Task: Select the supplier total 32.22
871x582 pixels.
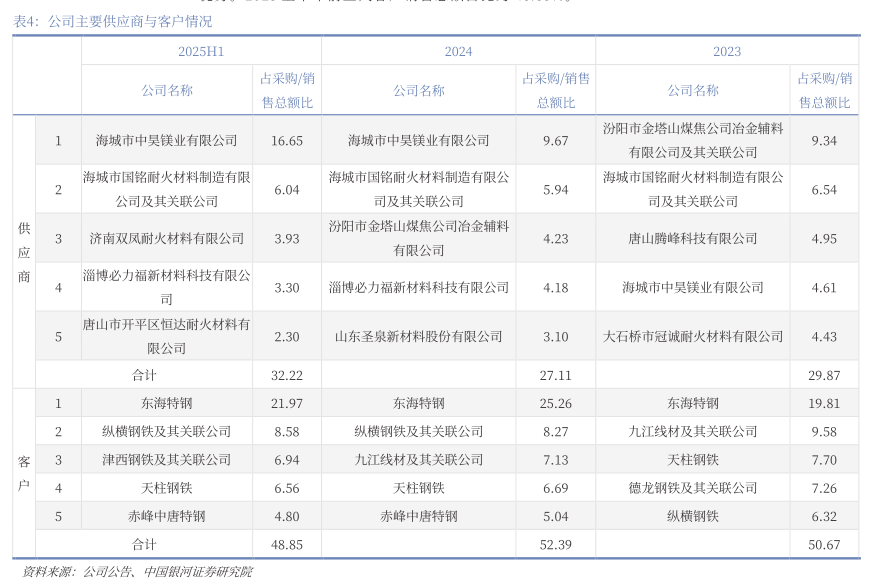Action: pyautogui.click(x=287, y=375)
